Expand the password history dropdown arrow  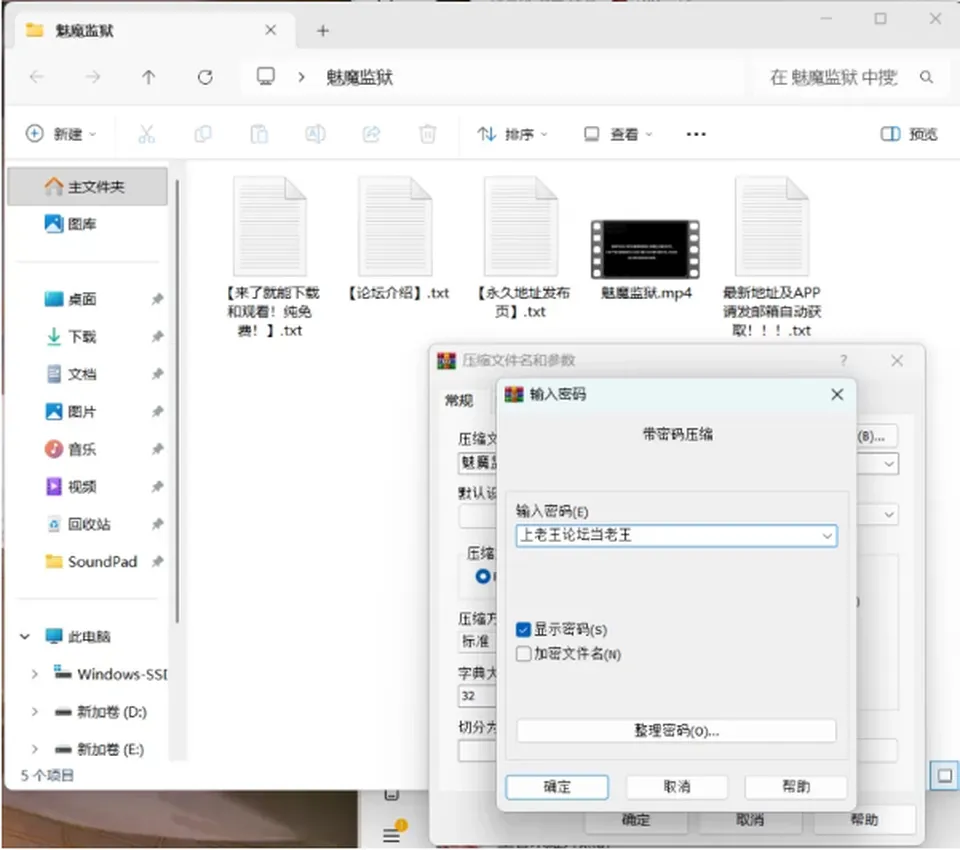(x=827, y=536)
